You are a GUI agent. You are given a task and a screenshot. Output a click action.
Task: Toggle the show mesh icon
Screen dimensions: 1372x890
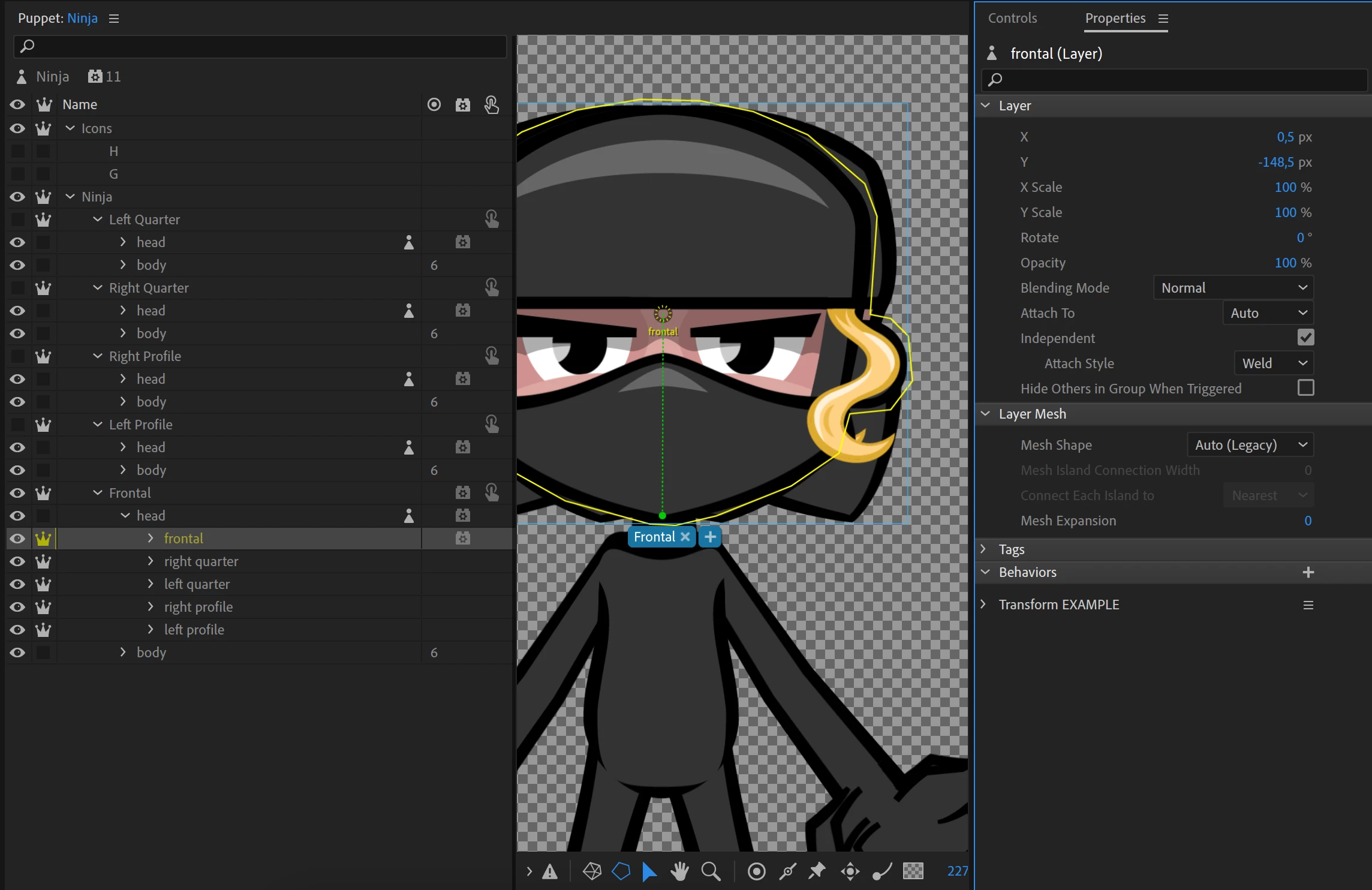coord(592,871)
